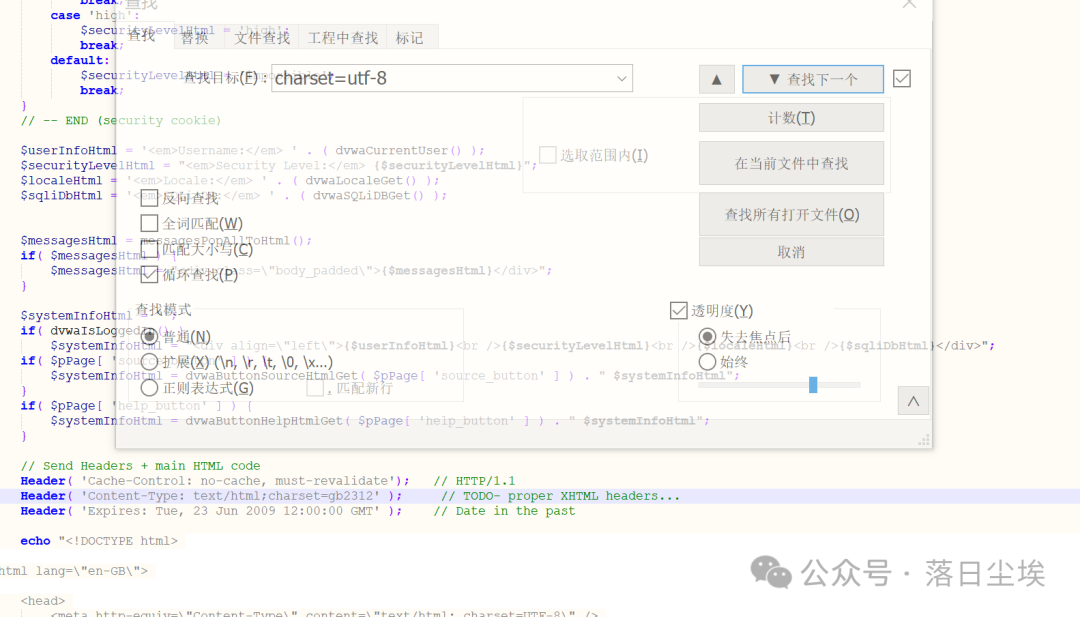This screenshot has width=1080, height=617.
Task: Toggle the checkbox next to 查找下一个
Action: pos(902,79)
